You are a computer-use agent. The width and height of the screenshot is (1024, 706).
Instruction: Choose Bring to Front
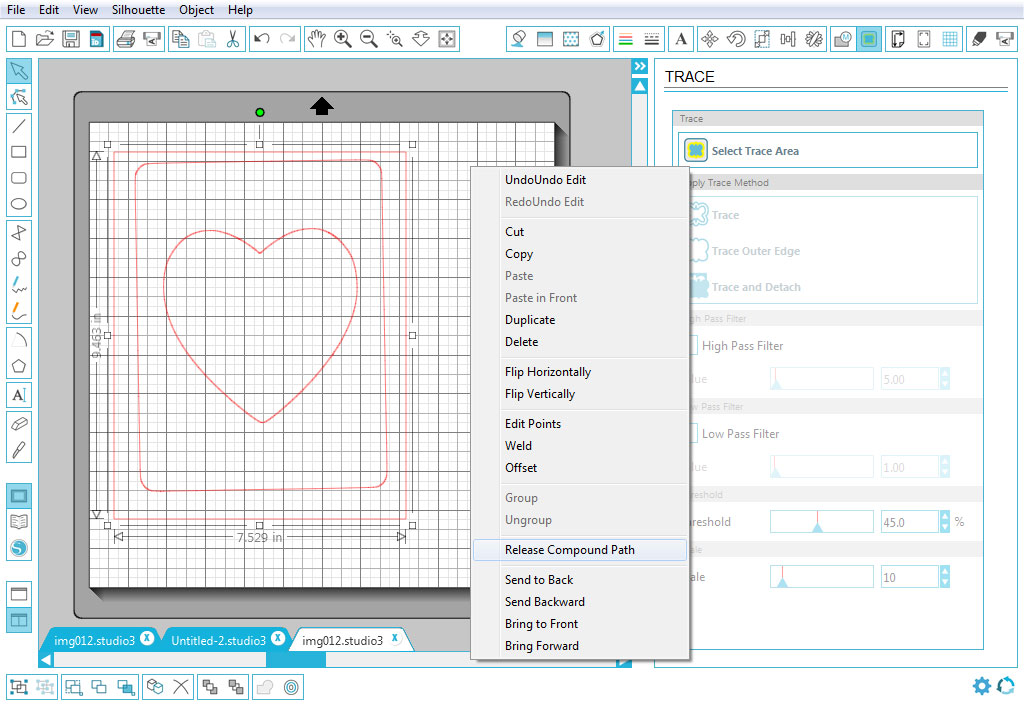[580, 624]
